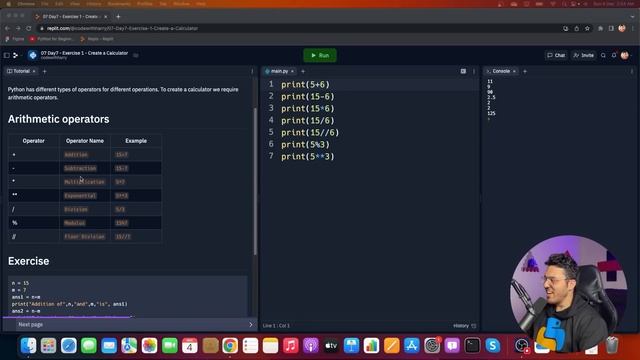This screenshot has width=640, height=360.
Task: Open Calendar from the dock
Action: click(190, 346)
